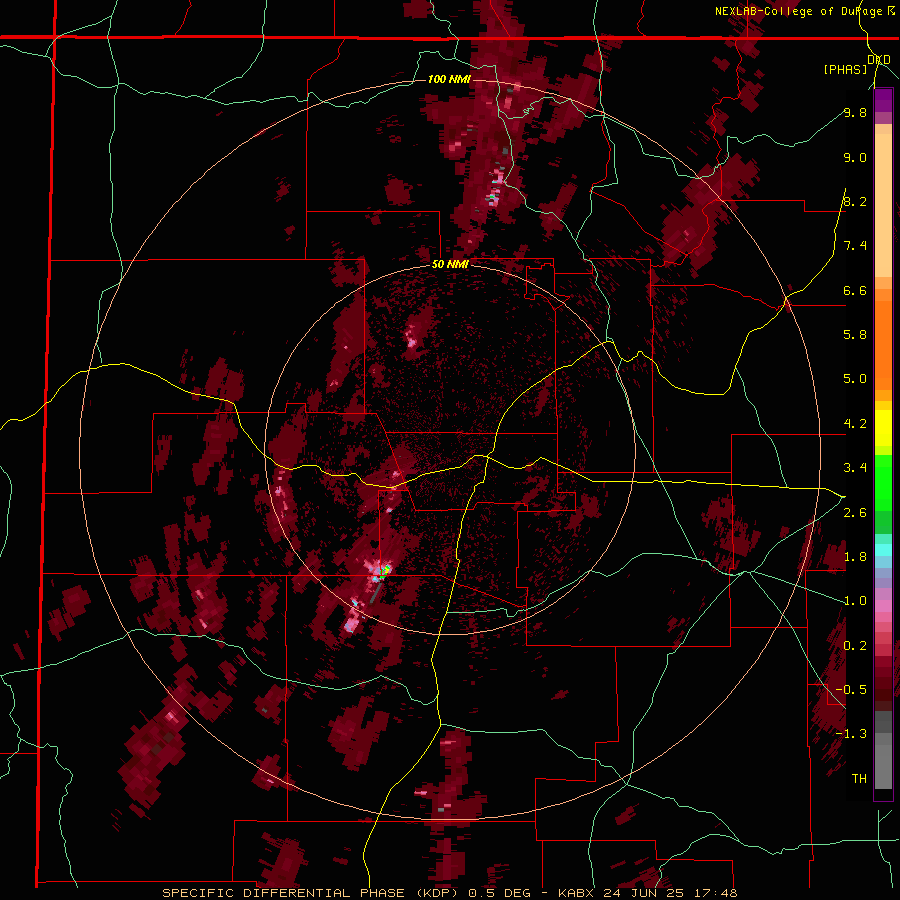Viewport: 900px width, 900px height.
Task: Click the 2.6 scale value
Action: 855,512
